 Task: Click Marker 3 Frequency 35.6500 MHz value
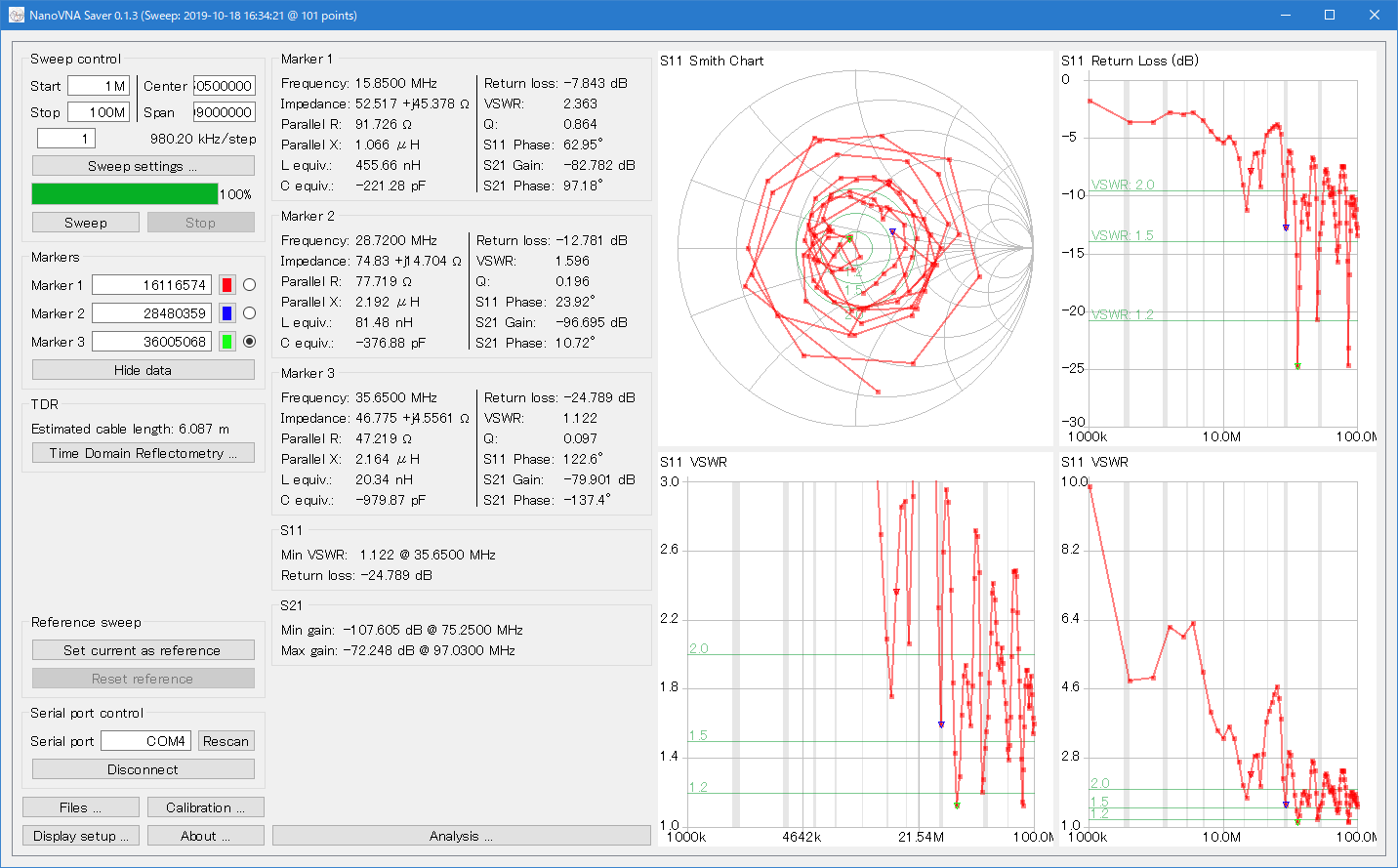pyautogui.click(x=396, y=397)
